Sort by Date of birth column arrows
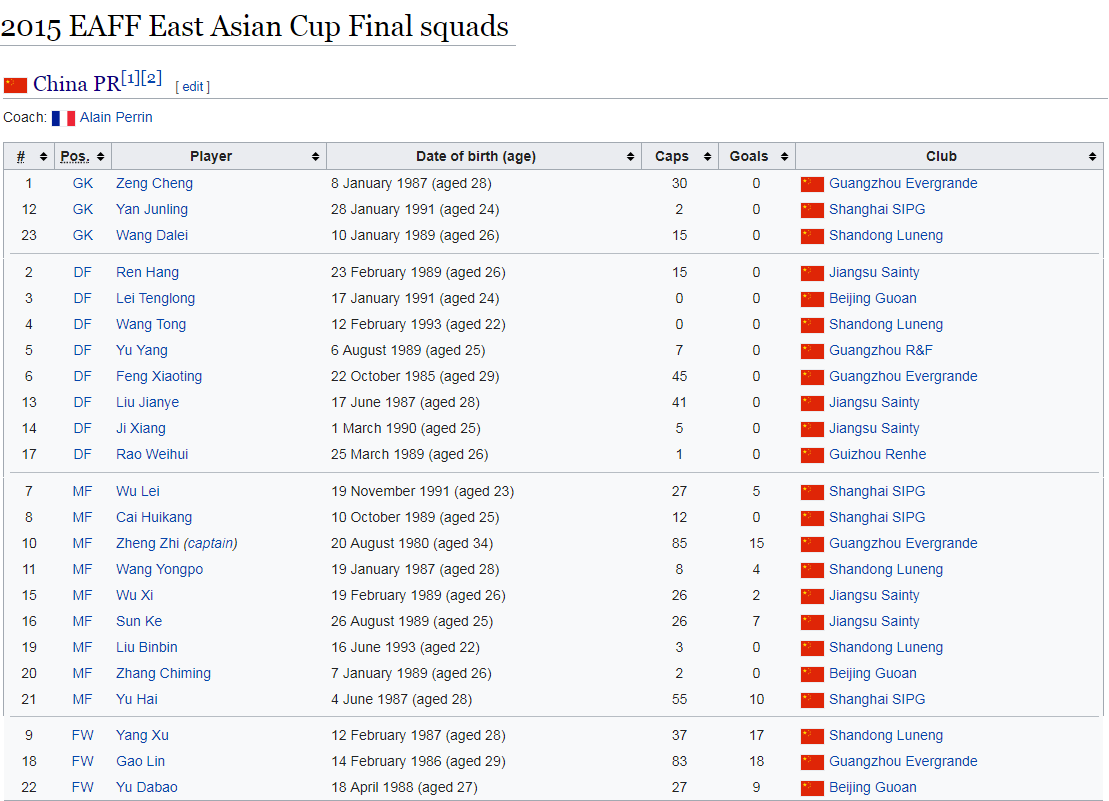Image resolution: width=1109 pixels, height=801 pixels. [630, 156]
